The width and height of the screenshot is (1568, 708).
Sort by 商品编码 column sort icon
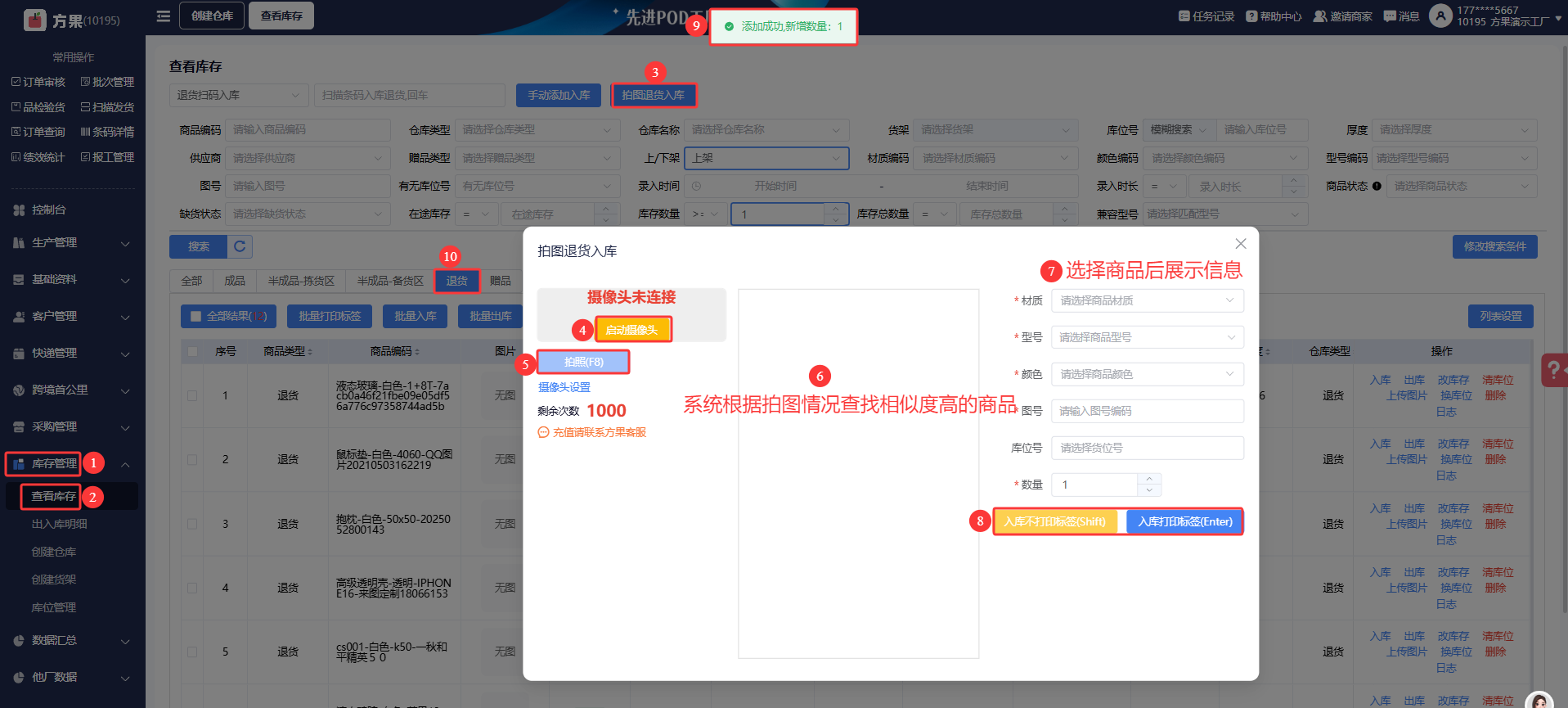coord(417,352)
